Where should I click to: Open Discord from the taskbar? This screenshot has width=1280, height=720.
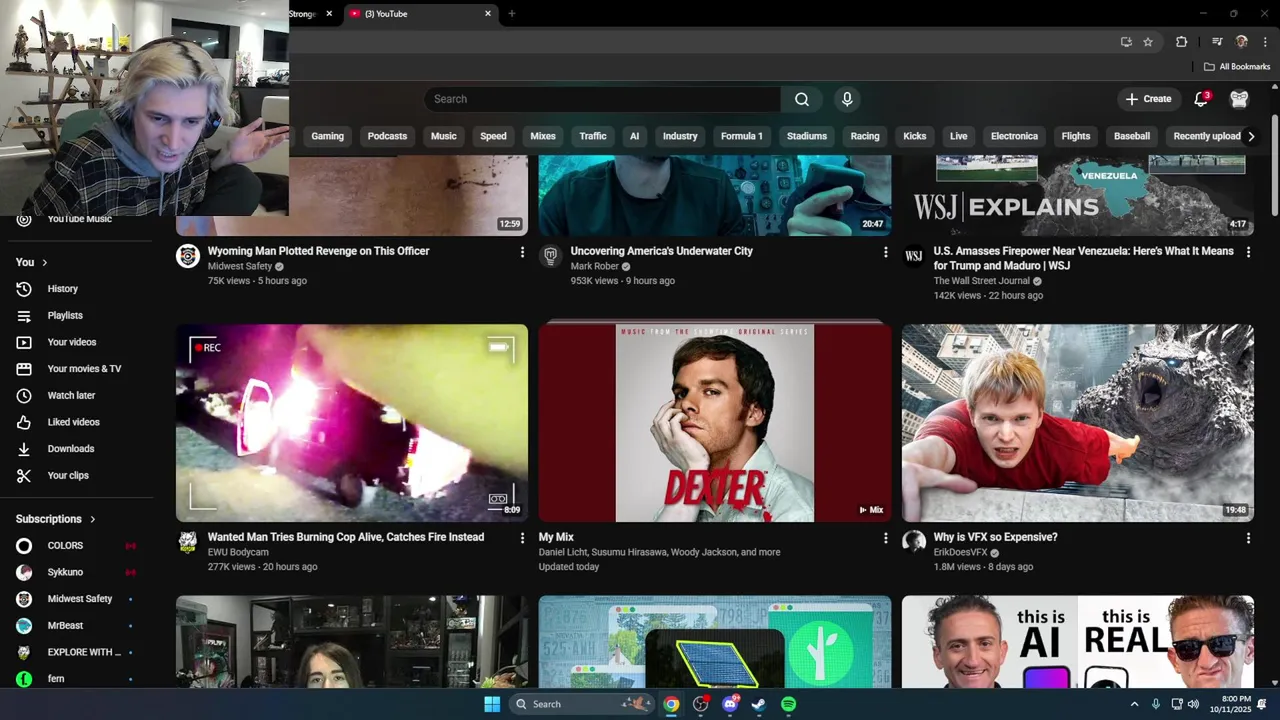tap(730, 704)
